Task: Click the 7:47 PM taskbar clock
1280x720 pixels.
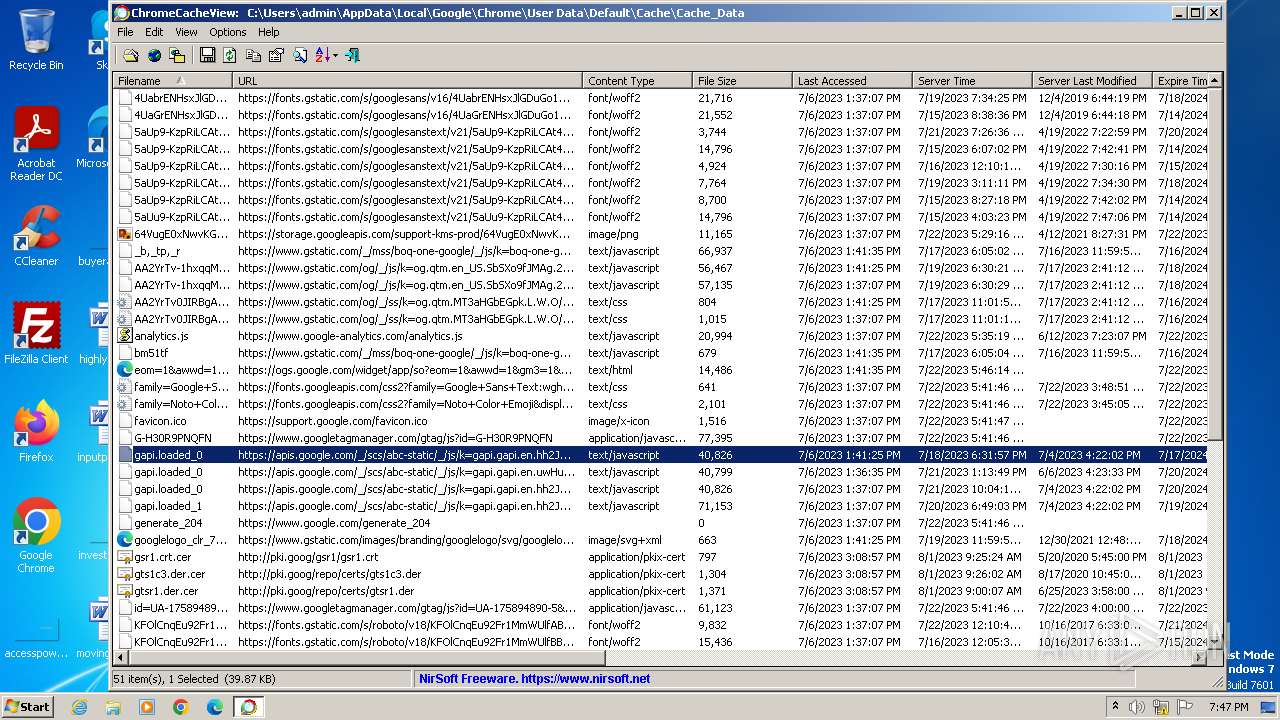Action: click(x=1228, y=707)
